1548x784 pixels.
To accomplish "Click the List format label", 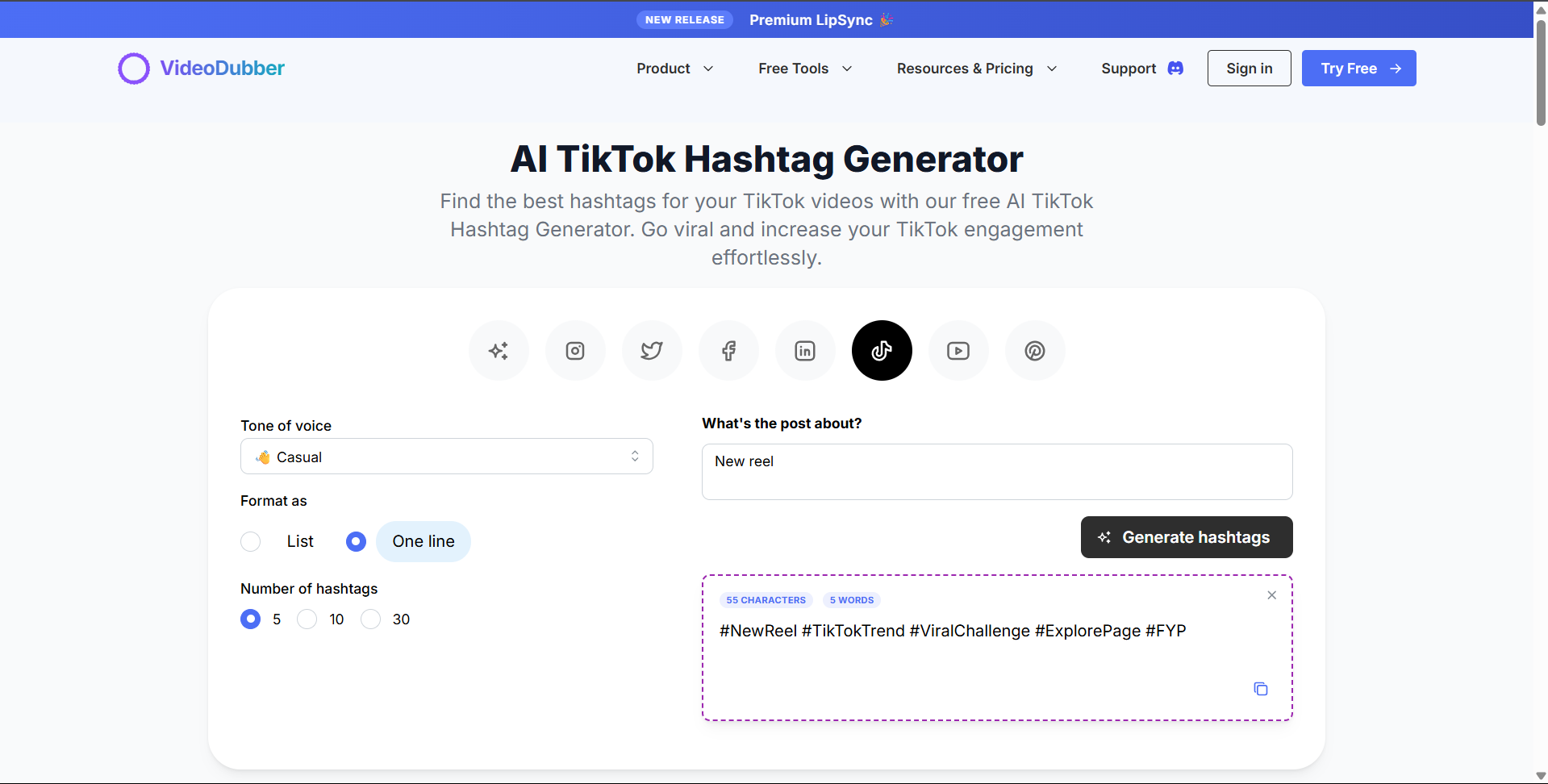I will click(300, 541).
